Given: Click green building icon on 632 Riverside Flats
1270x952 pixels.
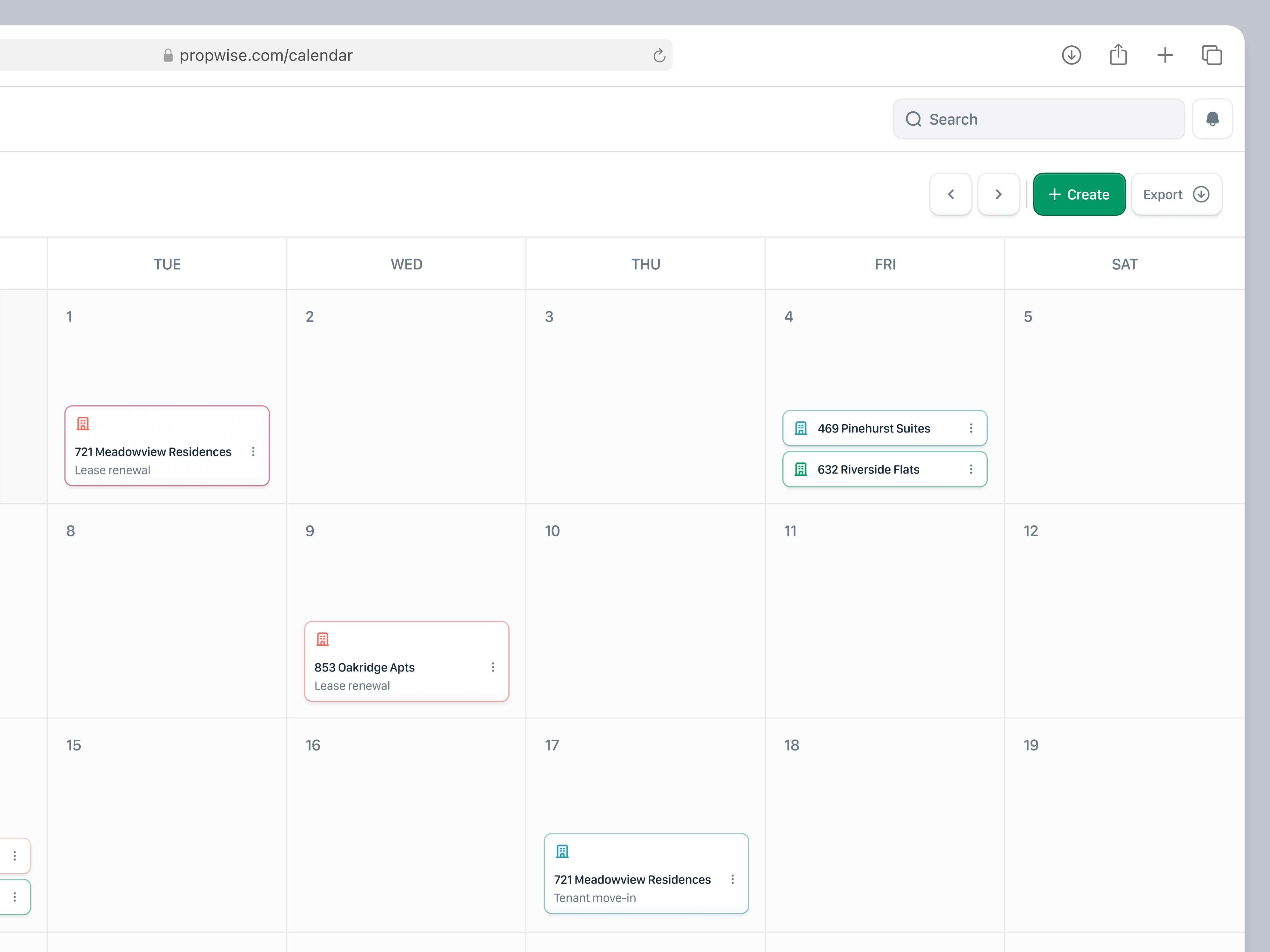Looking at the screenshot, I should [x=801, y=469].
